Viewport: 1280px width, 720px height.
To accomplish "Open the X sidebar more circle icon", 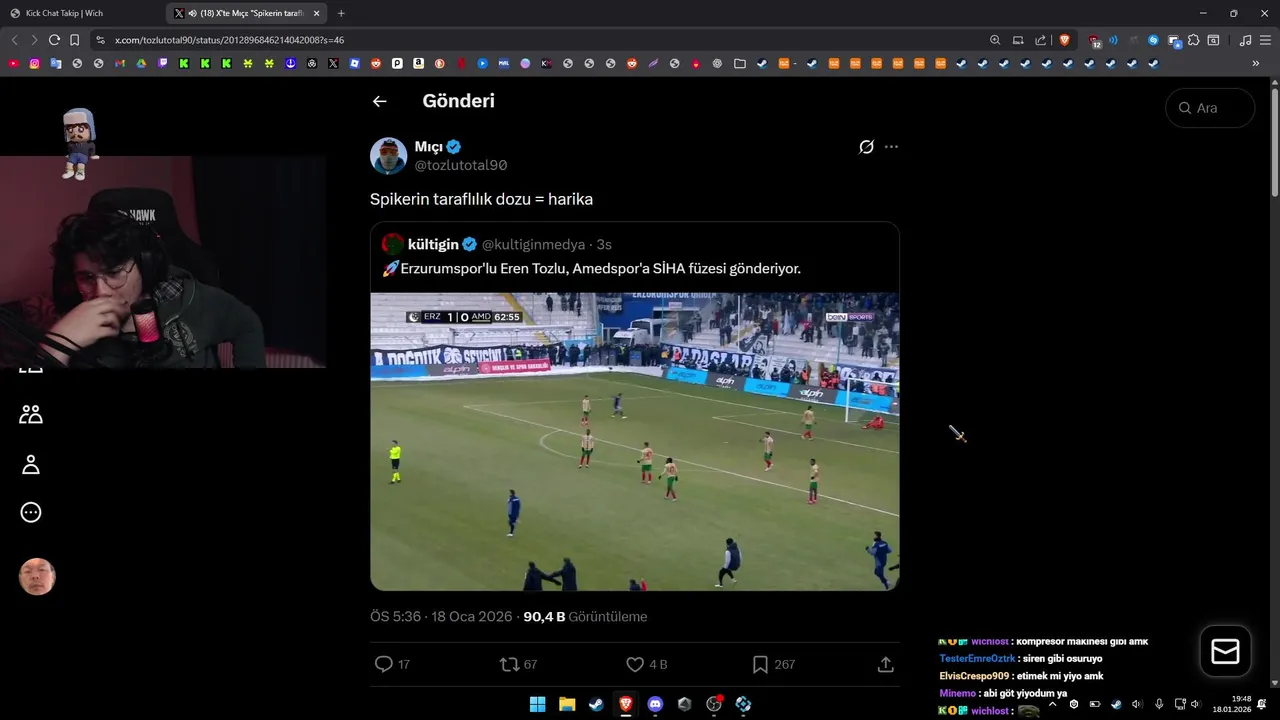I will [31, 513].
